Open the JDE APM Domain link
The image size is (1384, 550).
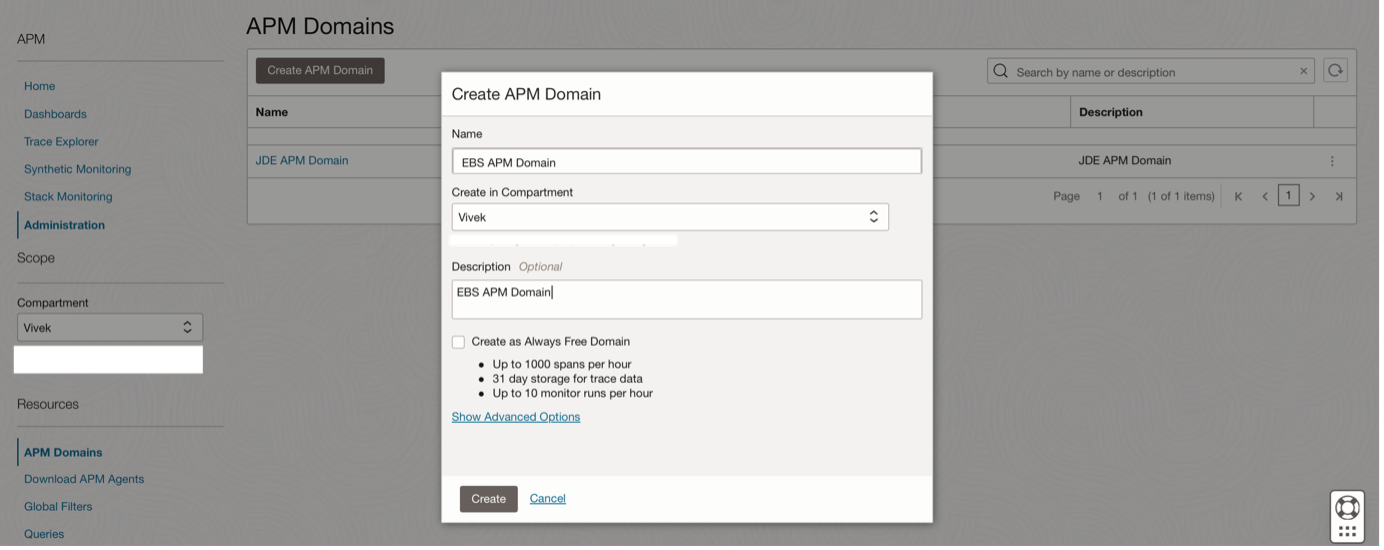303,161
